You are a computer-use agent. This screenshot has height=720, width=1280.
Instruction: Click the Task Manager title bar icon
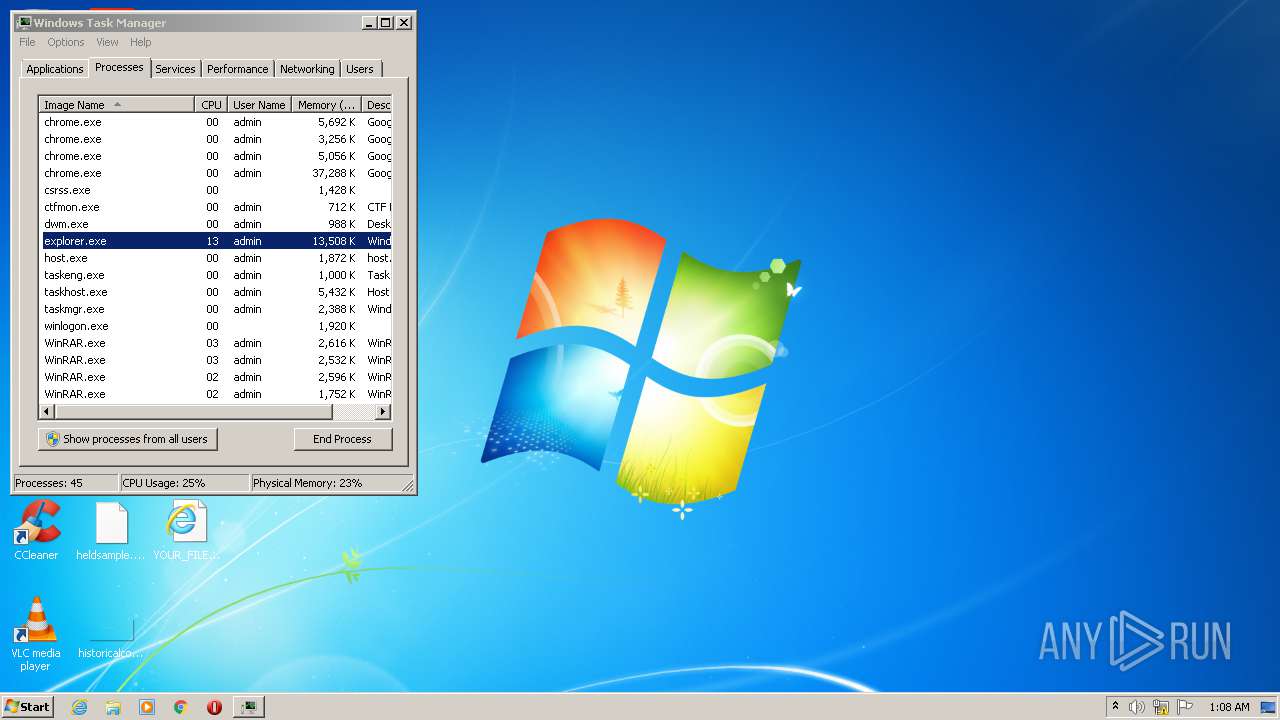point(24,22)
